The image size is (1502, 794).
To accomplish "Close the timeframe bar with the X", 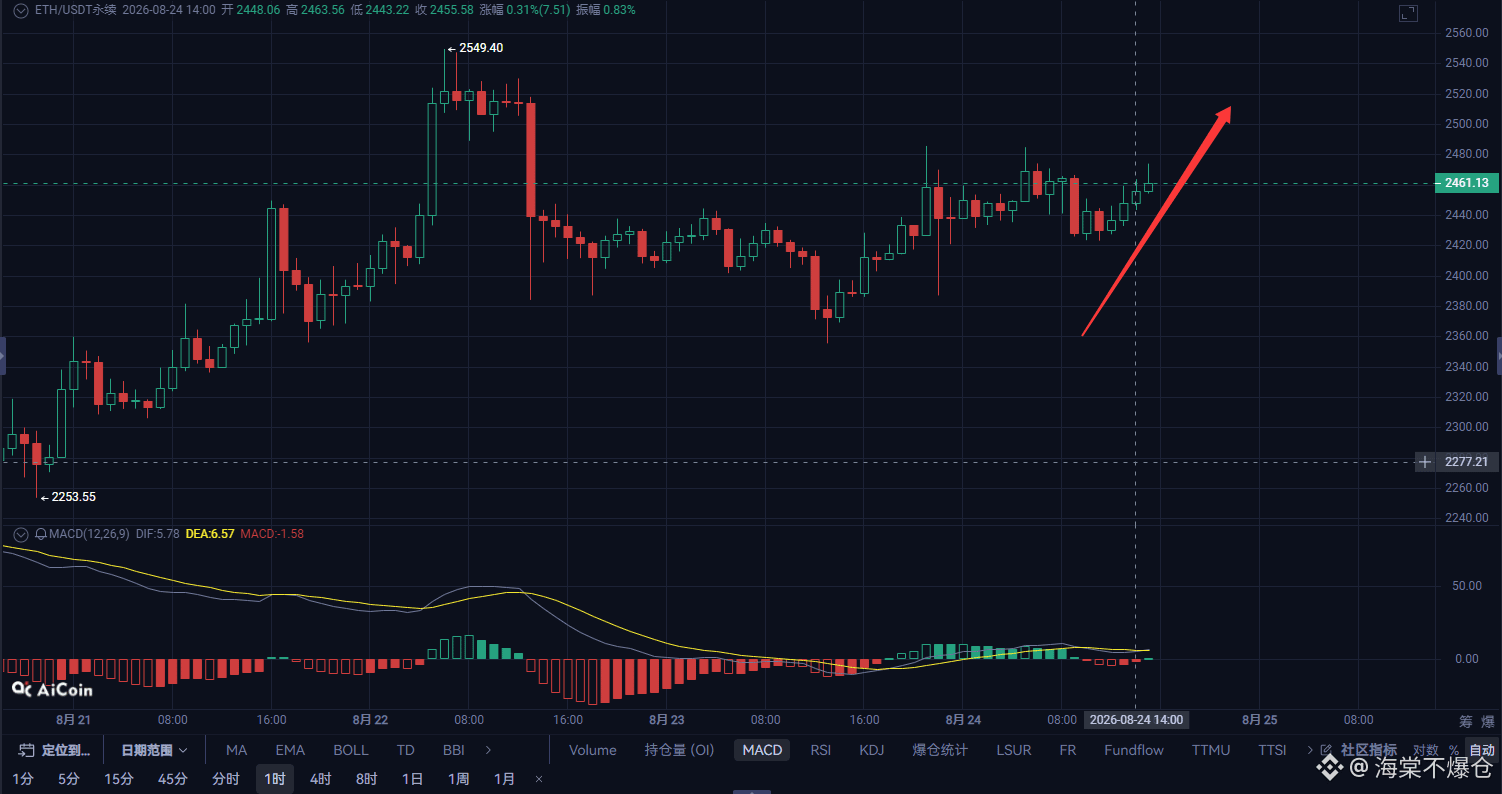I will click(539, 779).
